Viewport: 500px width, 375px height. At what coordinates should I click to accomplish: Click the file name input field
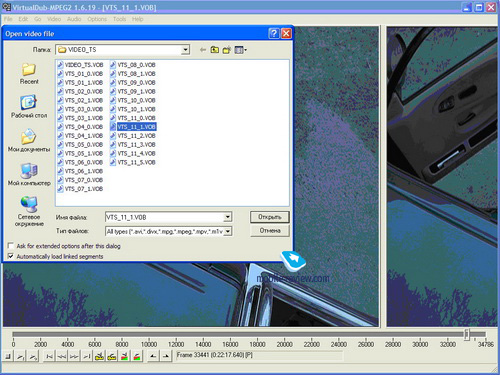click(165, 217)
